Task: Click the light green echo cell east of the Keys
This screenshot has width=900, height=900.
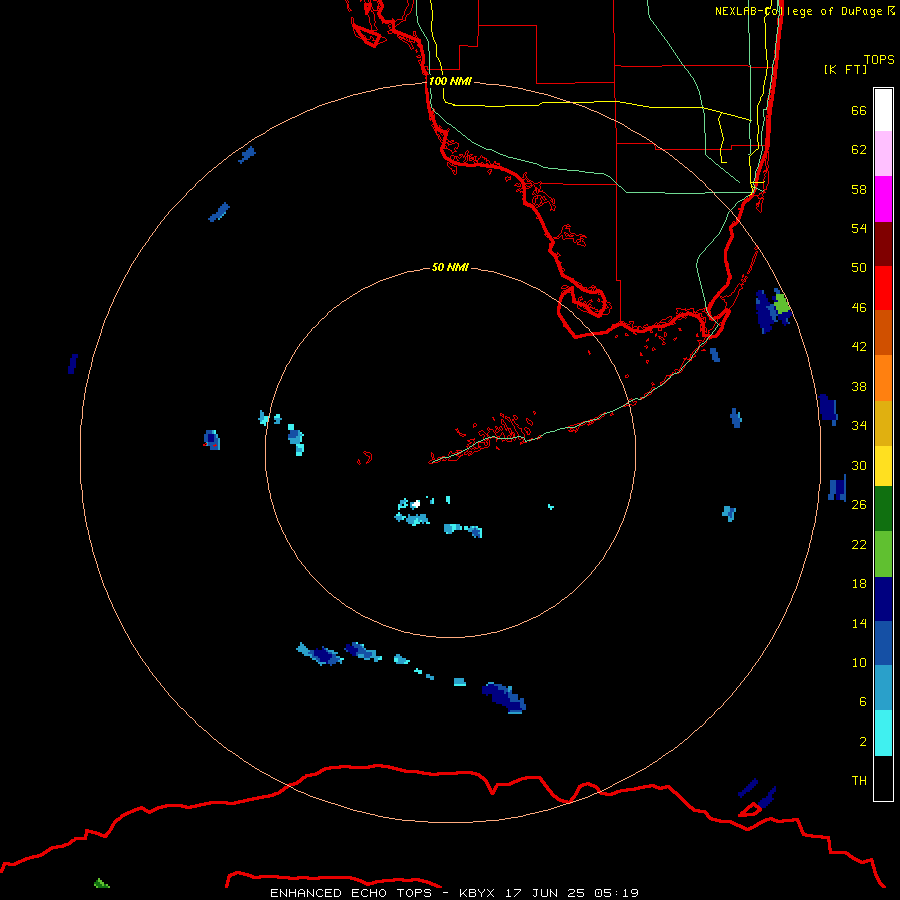Action: point(782,302)
